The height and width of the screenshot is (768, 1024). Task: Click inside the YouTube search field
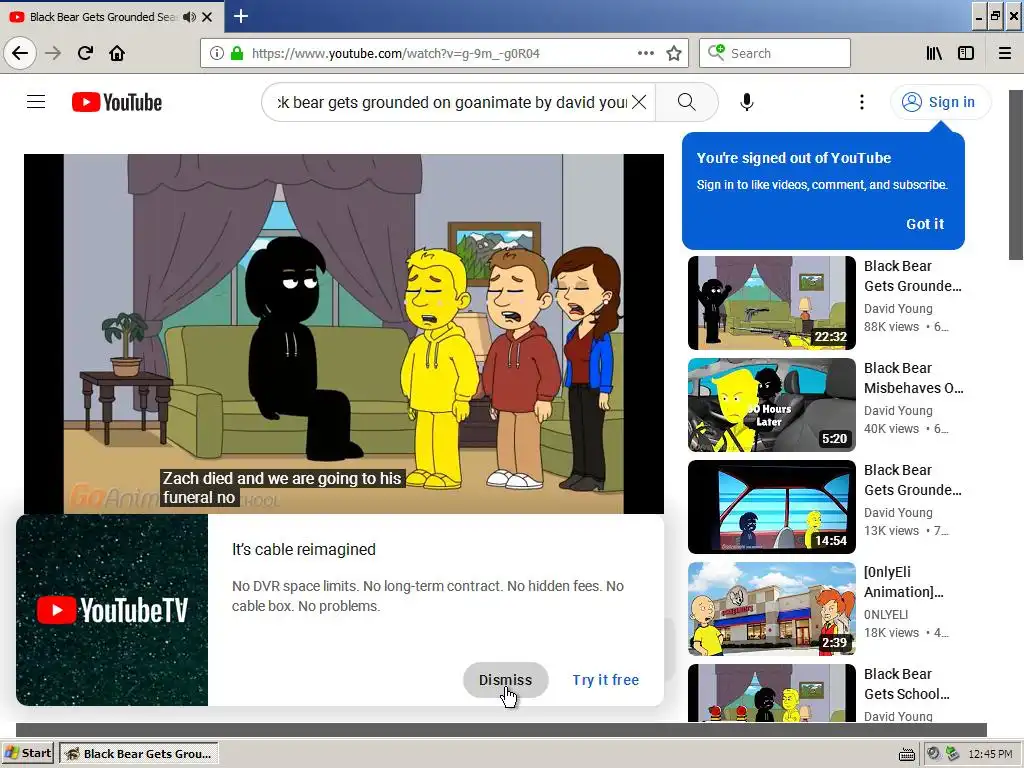pos(451,102)
